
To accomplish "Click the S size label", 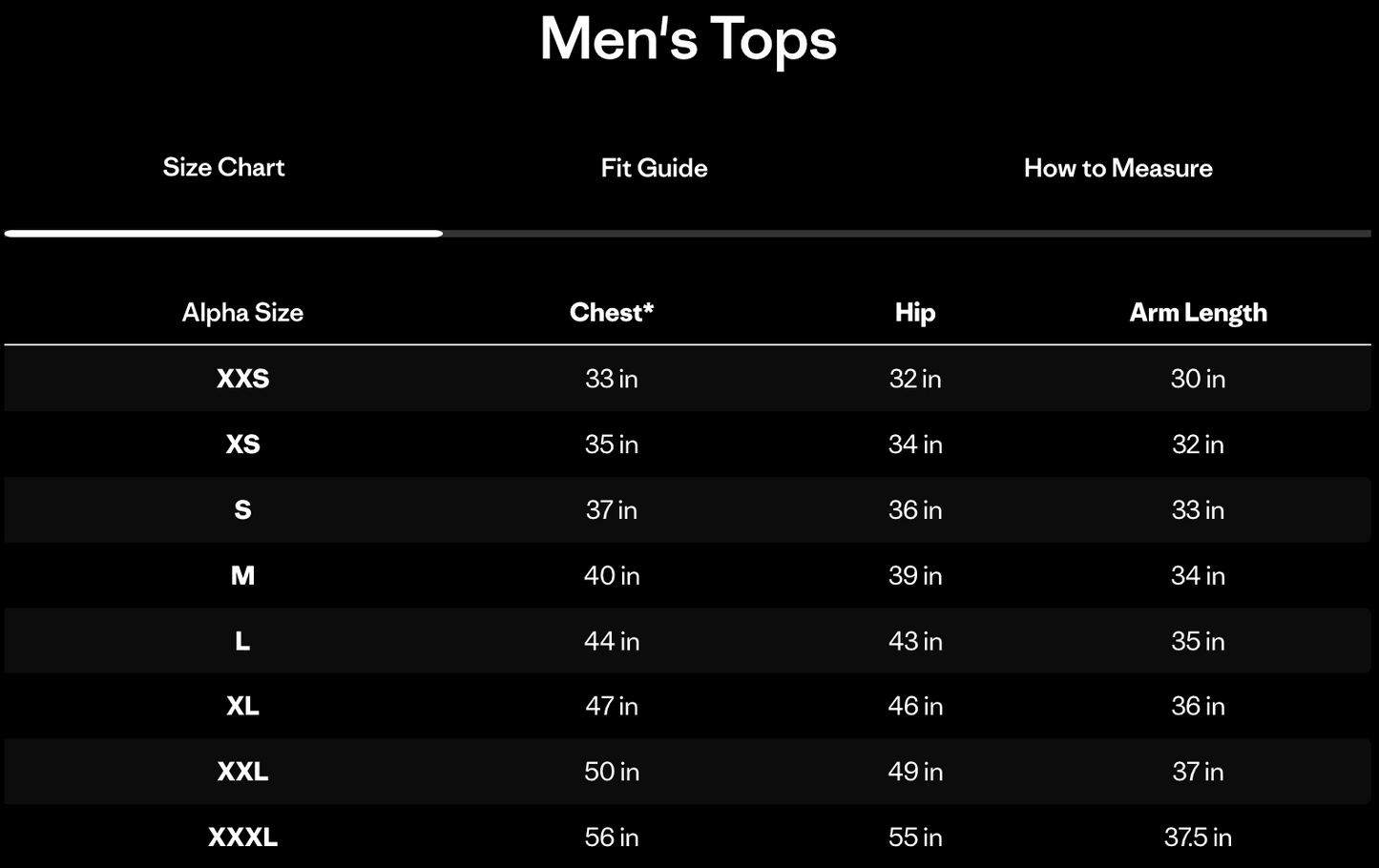I will pos(243,510).
